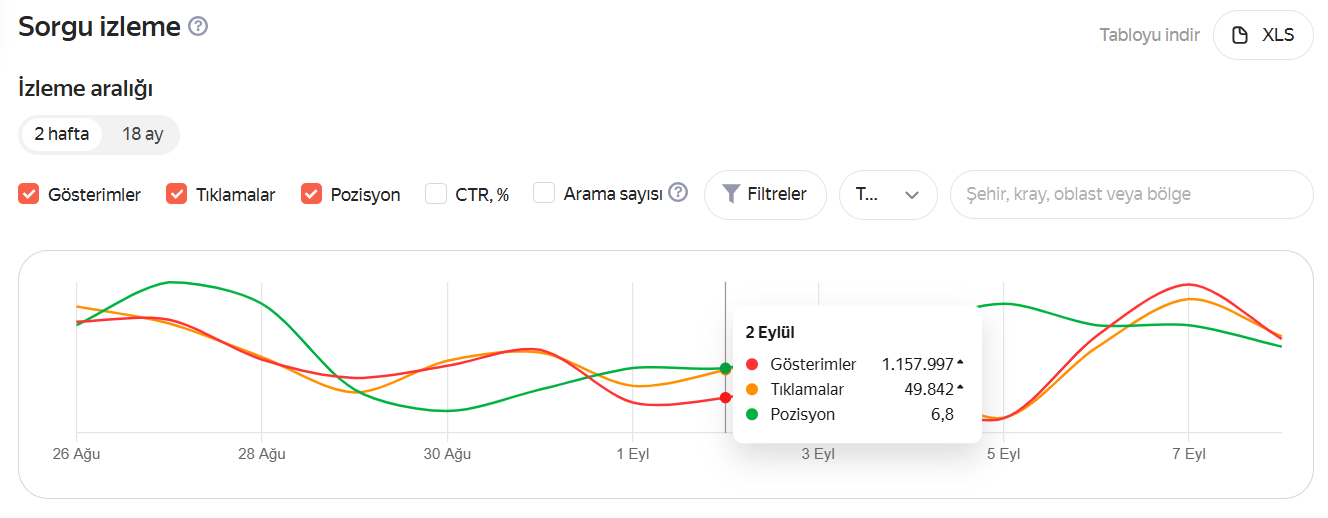Focus the Şehir, kray, oblast search field
The height and width of the screenshot is (518, 1328).
point(1130,195)
